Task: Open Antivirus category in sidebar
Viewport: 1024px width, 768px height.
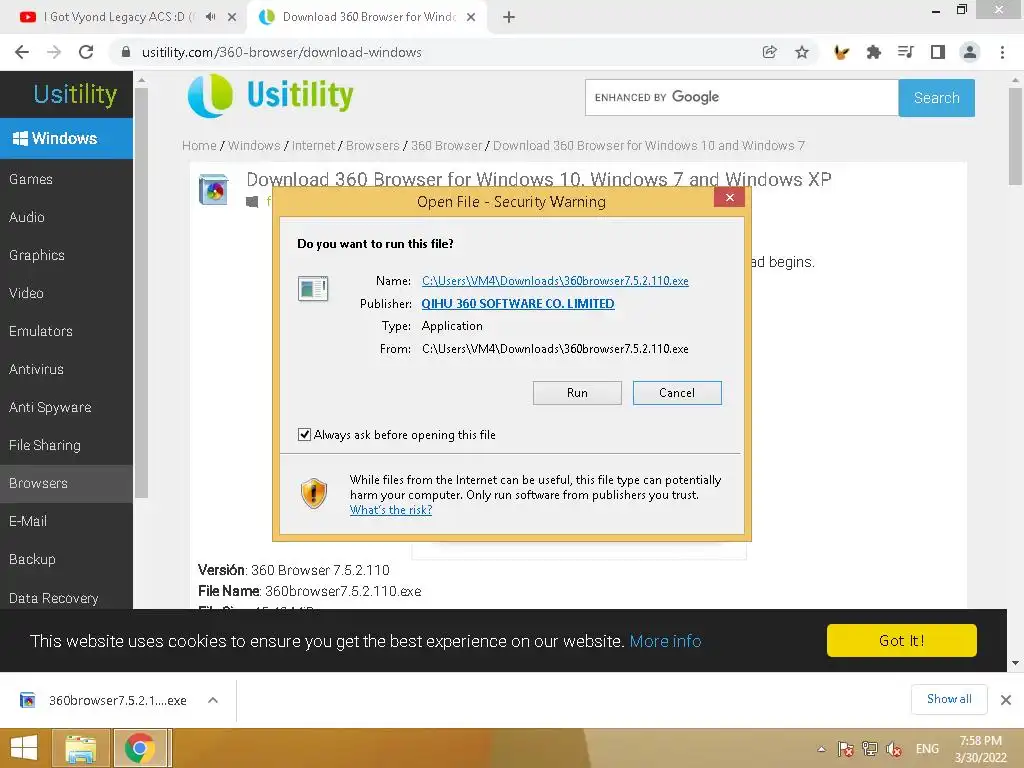Action: tap(66, 369)
